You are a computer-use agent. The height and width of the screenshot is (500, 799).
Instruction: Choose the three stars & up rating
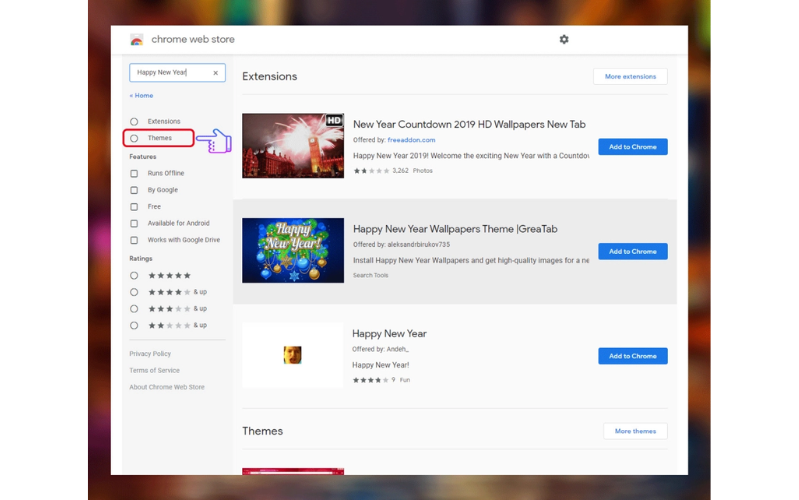[134, 309]
